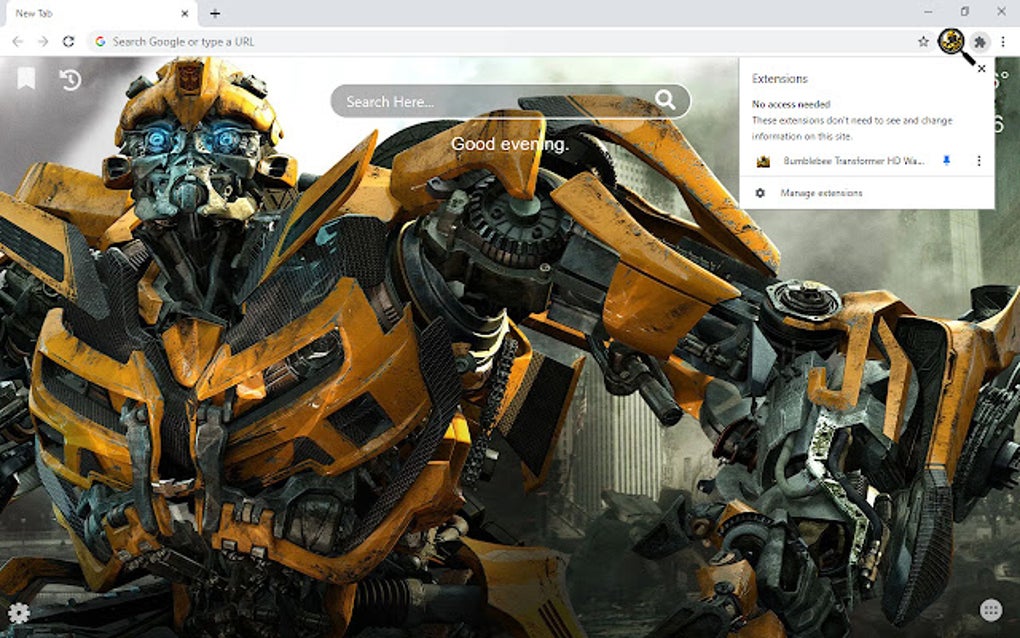The image size is (1020, 638).
Task: Click the magnifier icon in Search Here bar
Action: tap(665, 101)
